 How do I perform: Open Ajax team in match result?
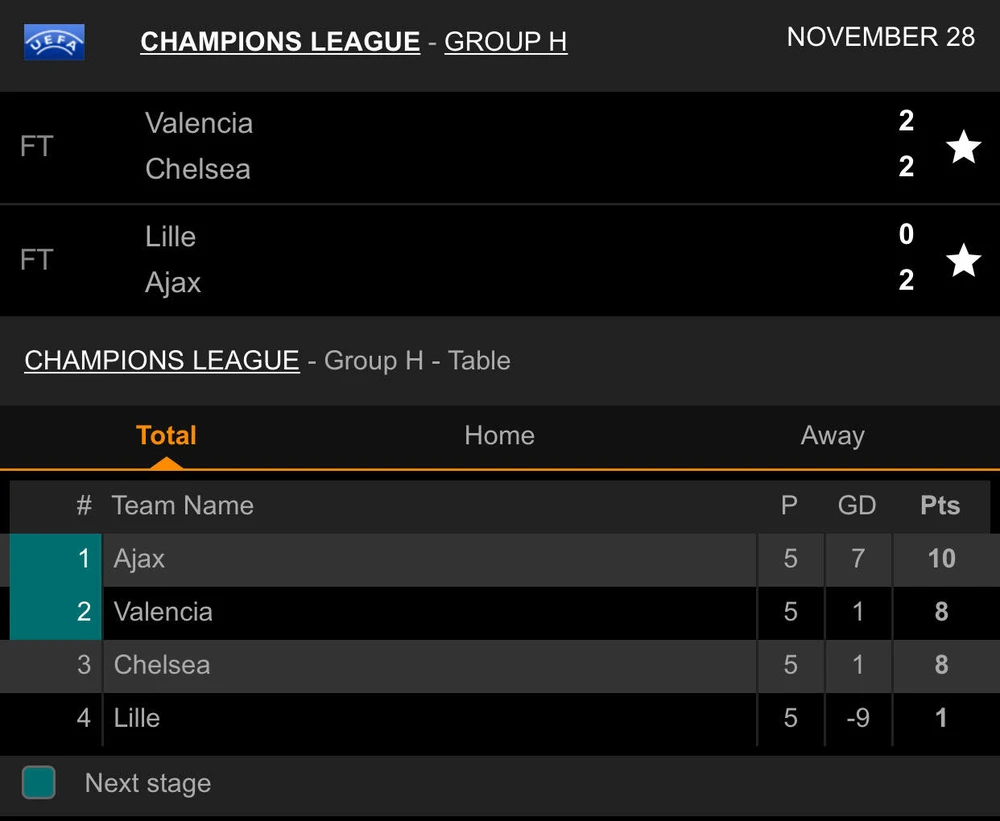(173, 283)
